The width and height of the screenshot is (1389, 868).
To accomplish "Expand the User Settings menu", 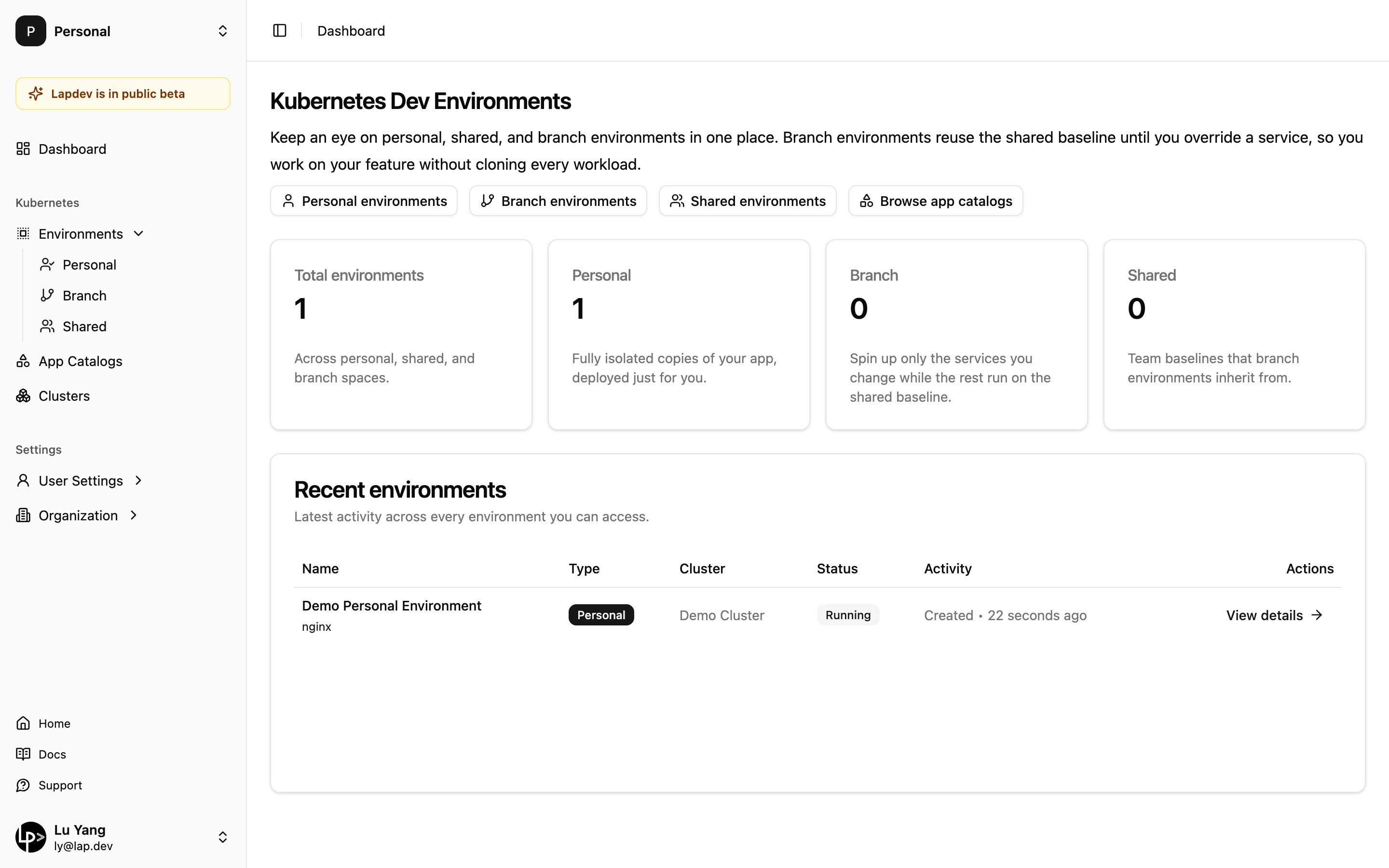I will [138, 480].
